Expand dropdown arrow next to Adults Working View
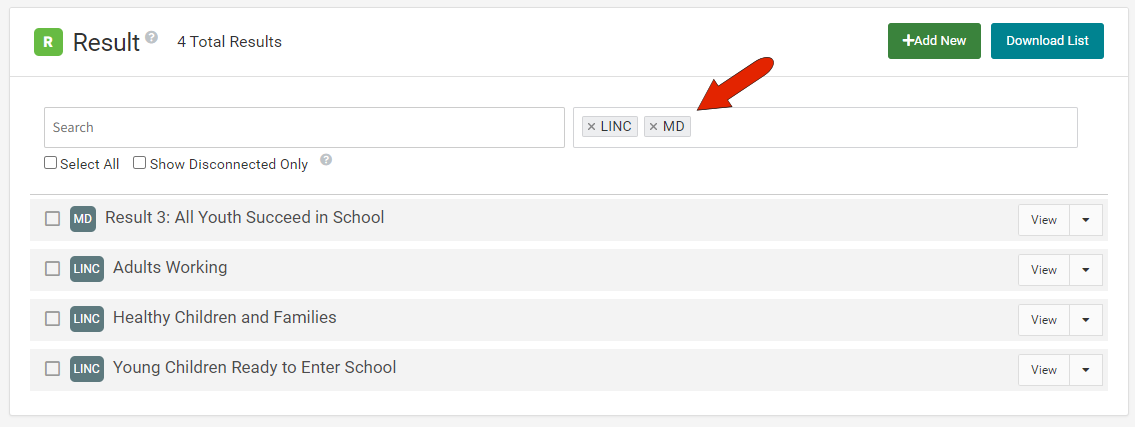 1086,270
